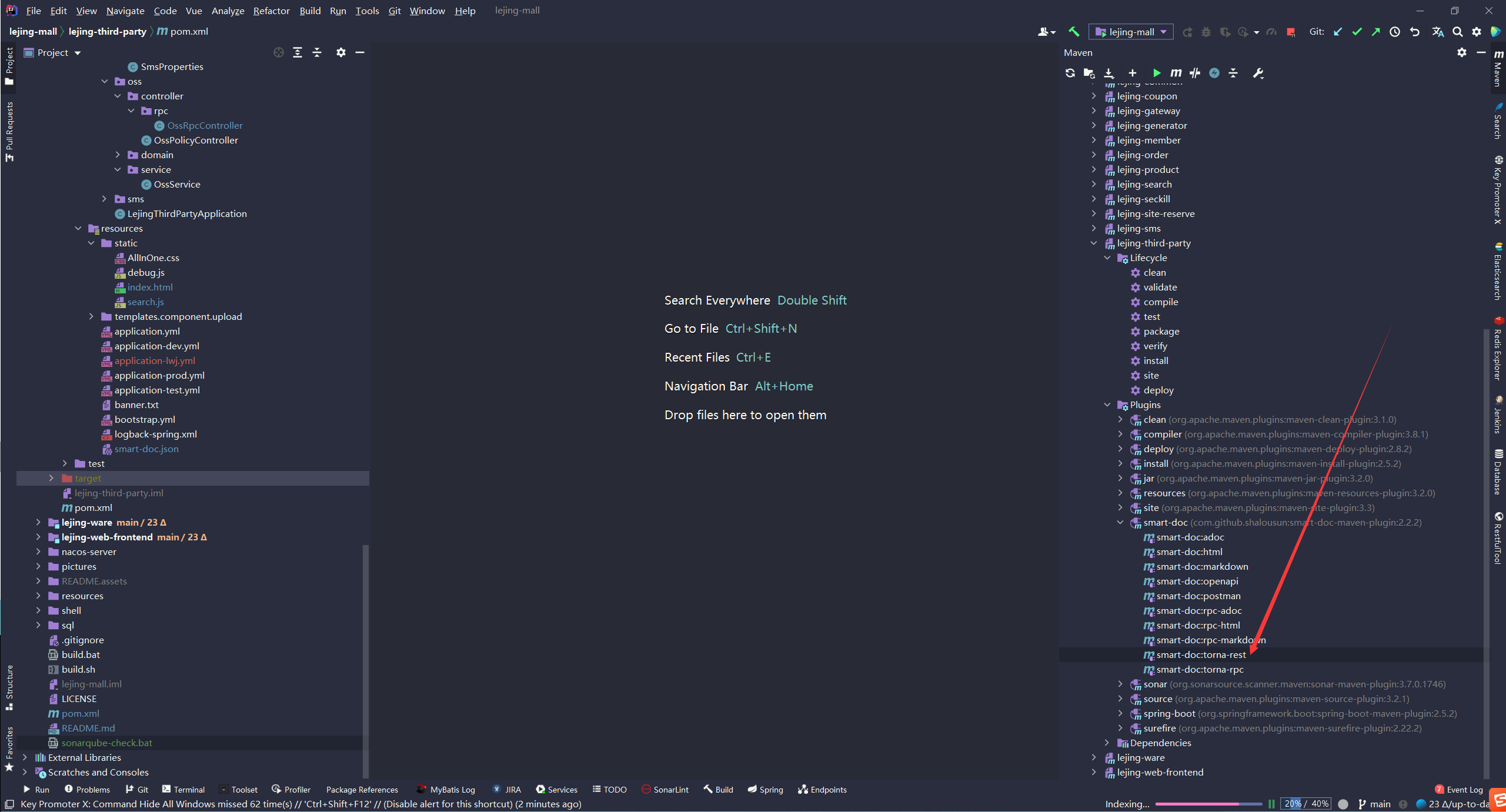Open Search Everywhere magnifier icon
The width and height of the screenshot is (1506, 812).
[x=1457, y=32]
